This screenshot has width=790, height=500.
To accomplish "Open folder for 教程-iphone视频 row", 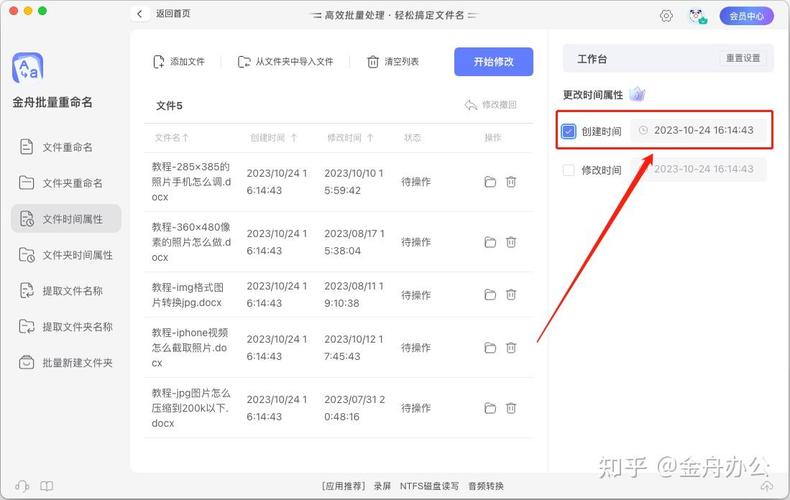I will coord(490,348).
